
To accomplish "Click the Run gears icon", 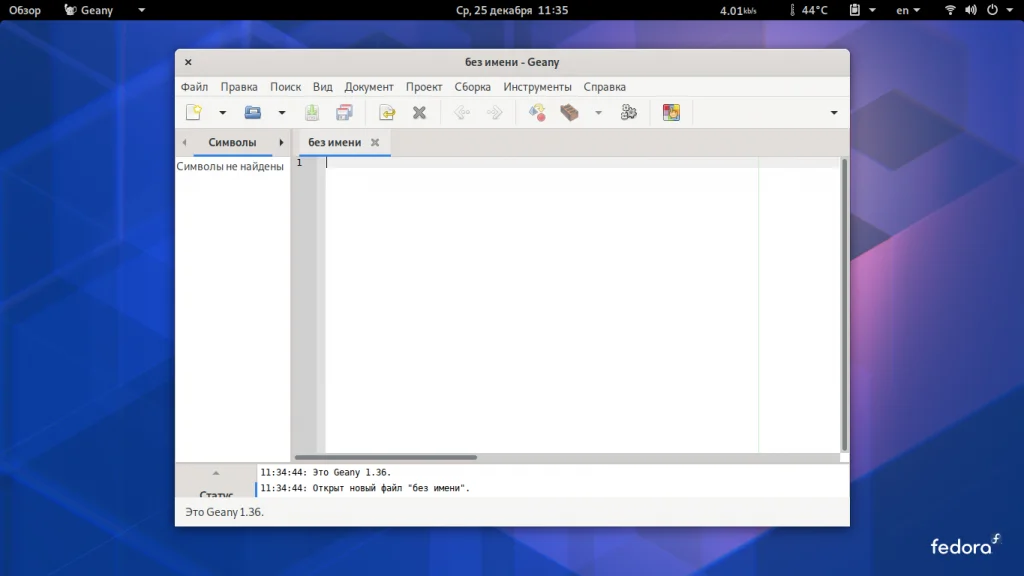I will [629, 113].
